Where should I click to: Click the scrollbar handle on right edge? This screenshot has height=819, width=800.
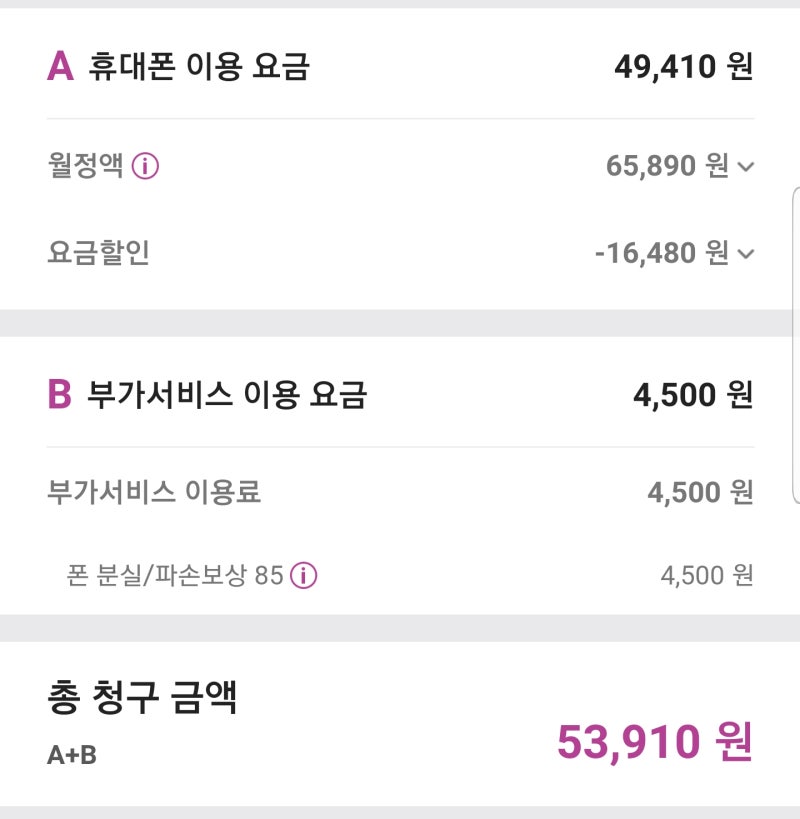[x=796, y=345]
